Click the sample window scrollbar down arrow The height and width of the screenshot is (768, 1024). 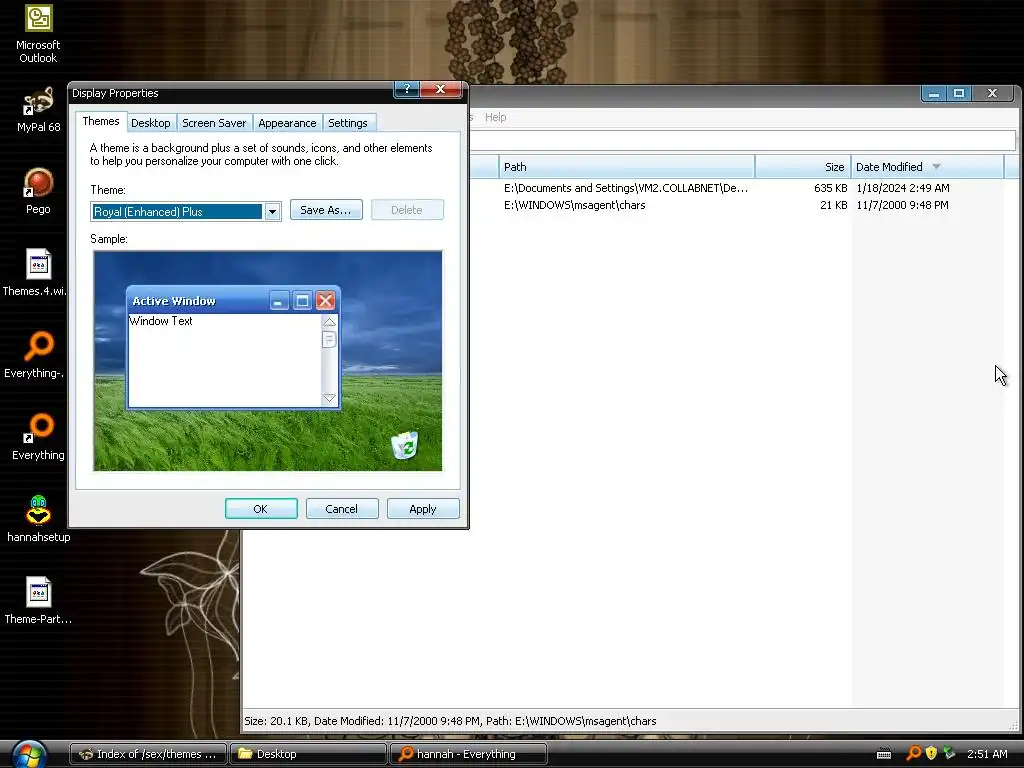tap(329, 397)
